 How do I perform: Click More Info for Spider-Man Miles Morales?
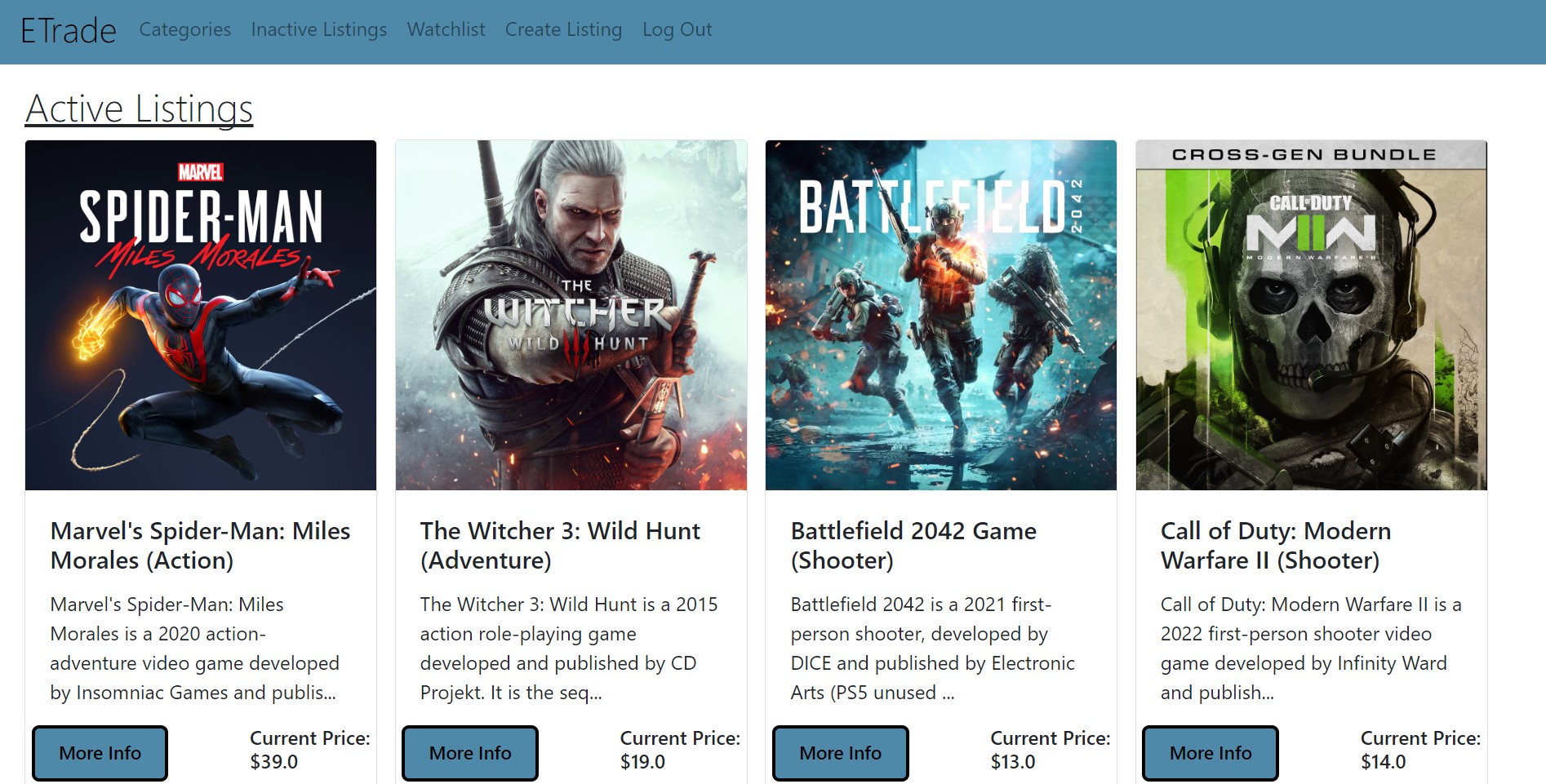pos(100,753)
